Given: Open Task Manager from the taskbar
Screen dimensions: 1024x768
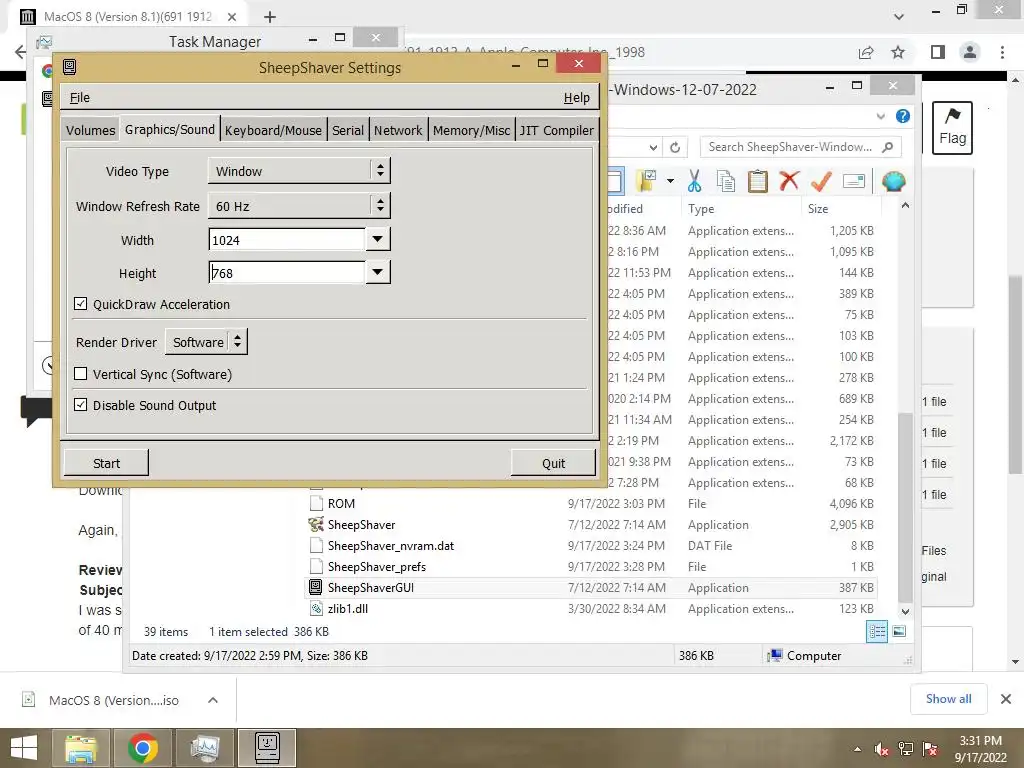Looking at the screenshot, I should coord(204,748).
